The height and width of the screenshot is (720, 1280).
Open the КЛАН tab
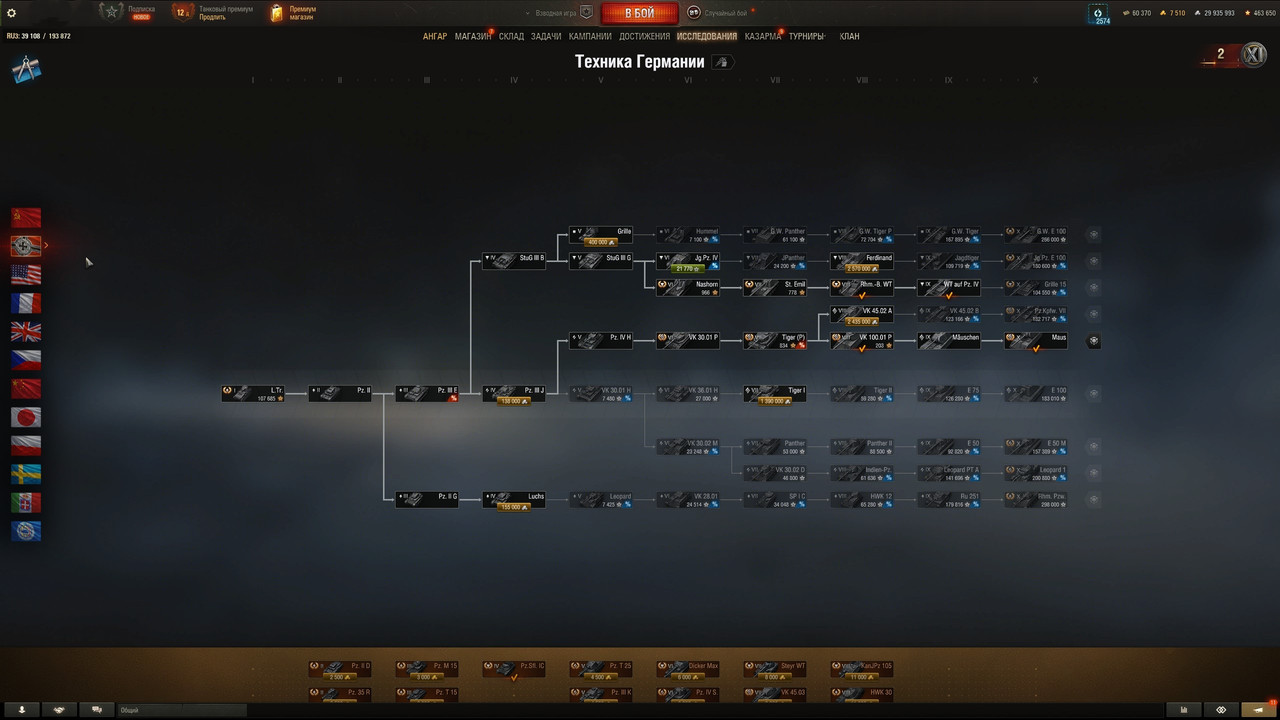[849, 37]
